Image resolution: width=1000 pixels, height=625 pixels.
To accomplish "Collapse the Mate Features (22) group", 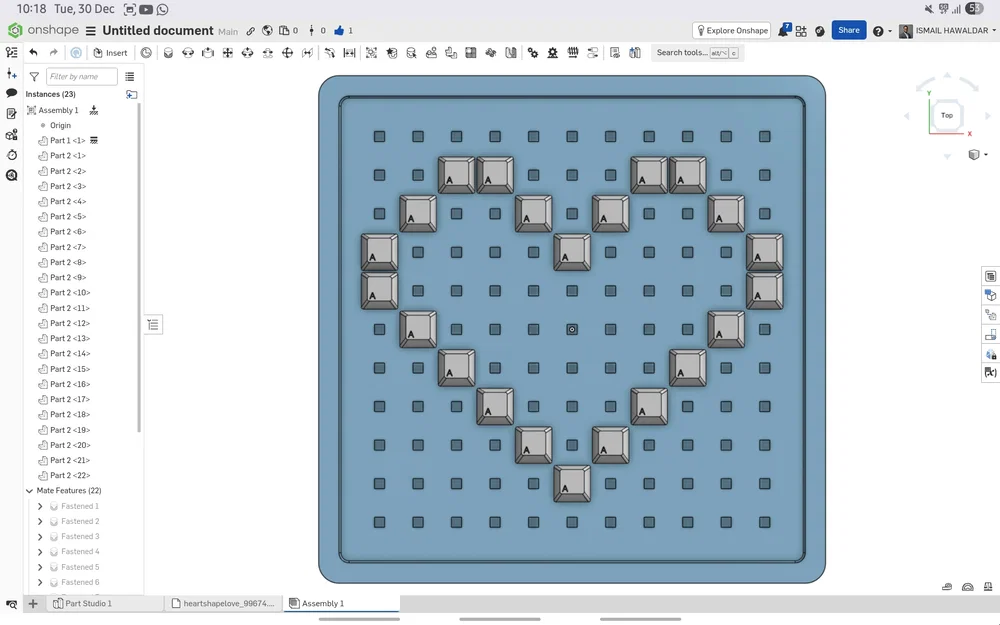I will tap(29, 491).
